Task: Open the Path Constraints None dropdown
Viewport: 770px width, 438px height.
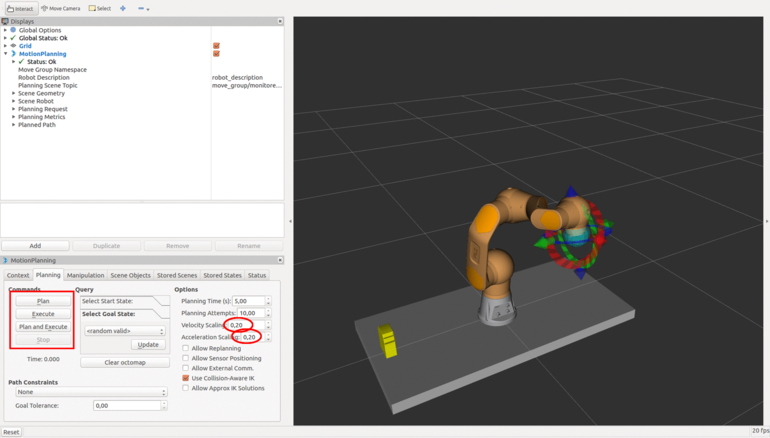Action: (90, 392)
